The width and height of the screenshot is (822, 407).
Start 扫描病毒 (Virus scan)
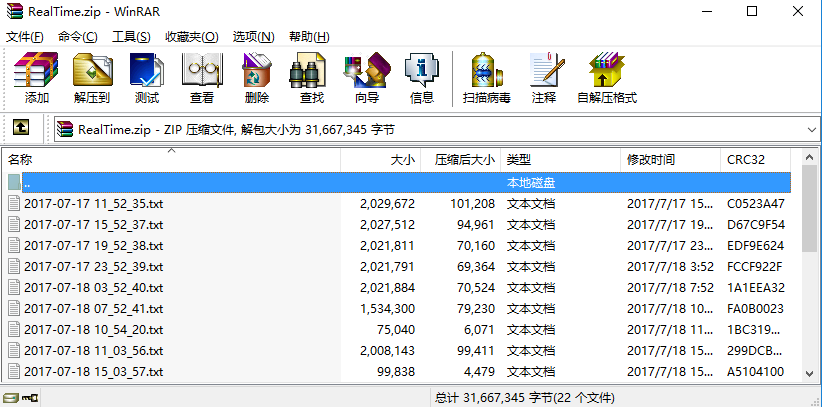click(x=486, y=78)
